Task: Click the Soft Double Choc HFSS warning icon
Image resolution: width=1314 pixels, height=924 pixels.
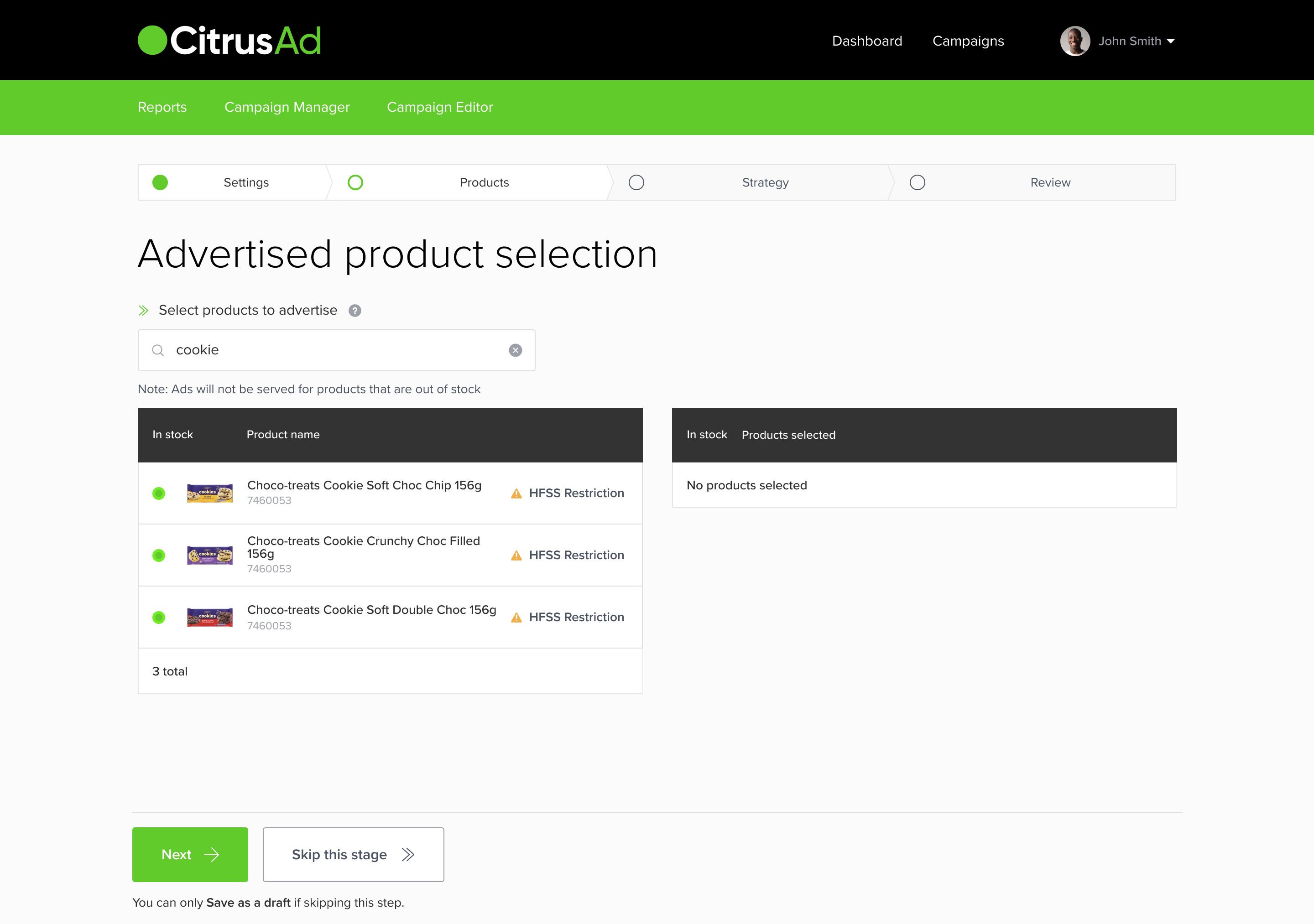Action: click(516, 618)
